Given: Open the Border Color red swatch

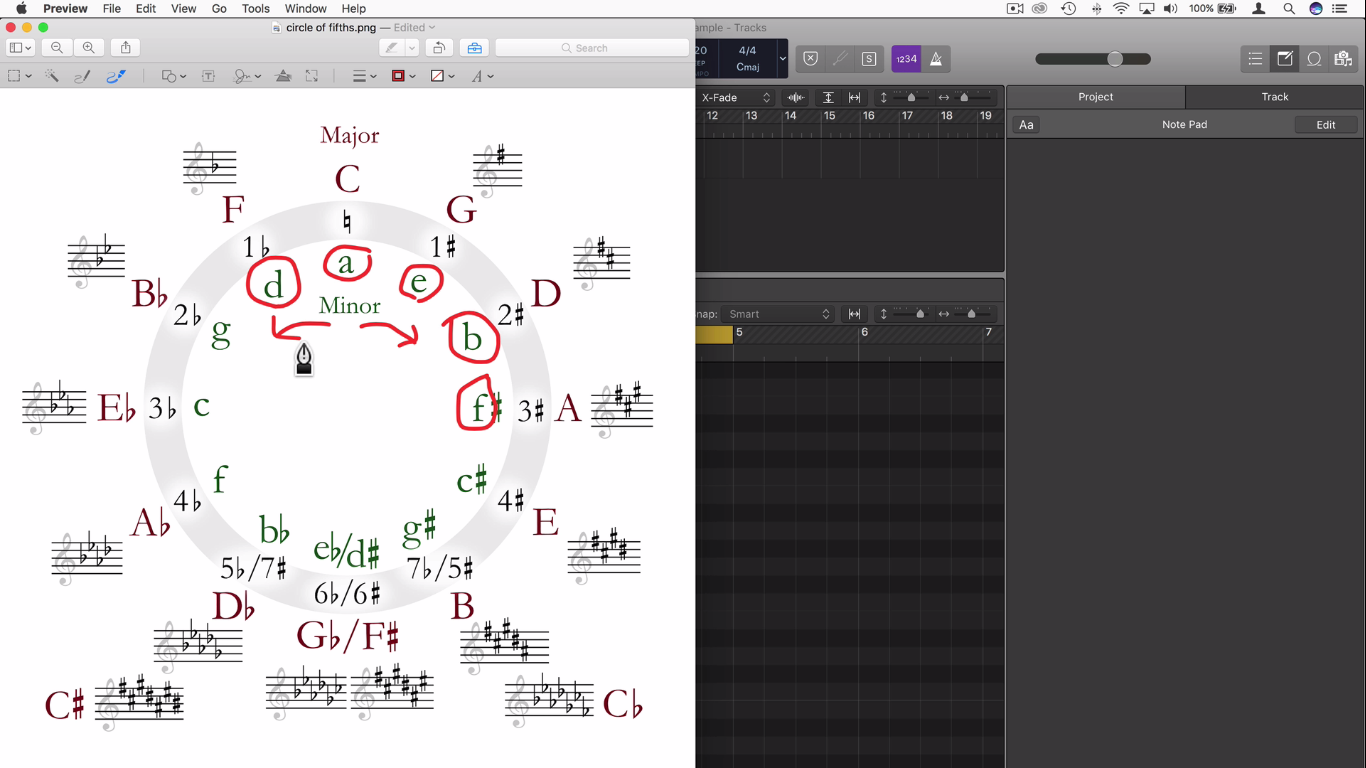Looking at the screenshot, I should [403, 76].
